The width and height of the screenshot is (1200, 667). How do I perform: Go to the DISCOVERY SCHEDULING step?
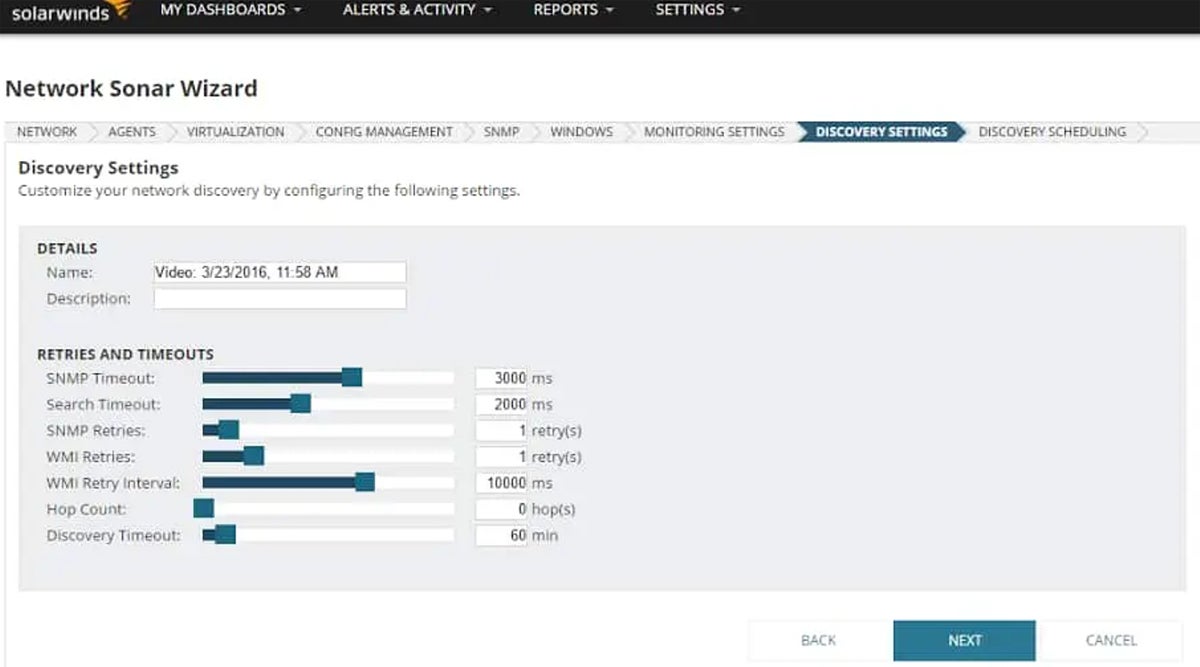pos(1051,131)
